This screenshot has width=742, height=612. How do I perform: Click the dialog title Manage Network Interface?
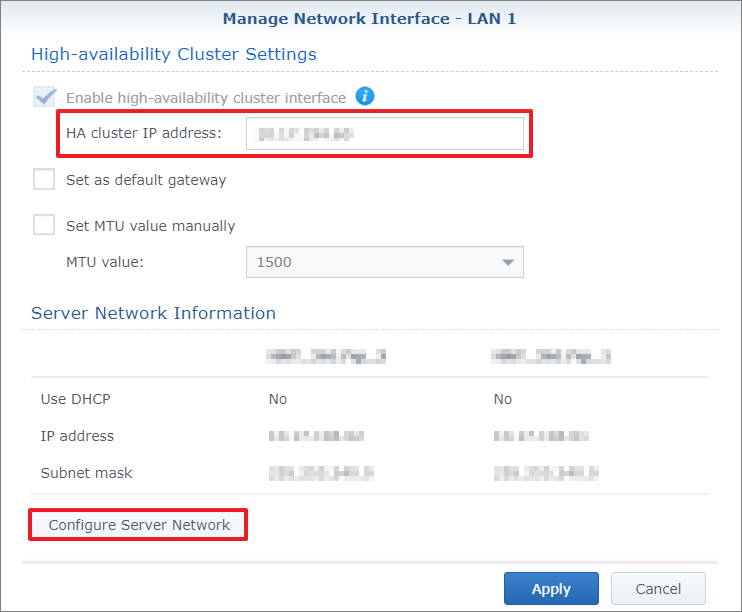tap(369, 18)
